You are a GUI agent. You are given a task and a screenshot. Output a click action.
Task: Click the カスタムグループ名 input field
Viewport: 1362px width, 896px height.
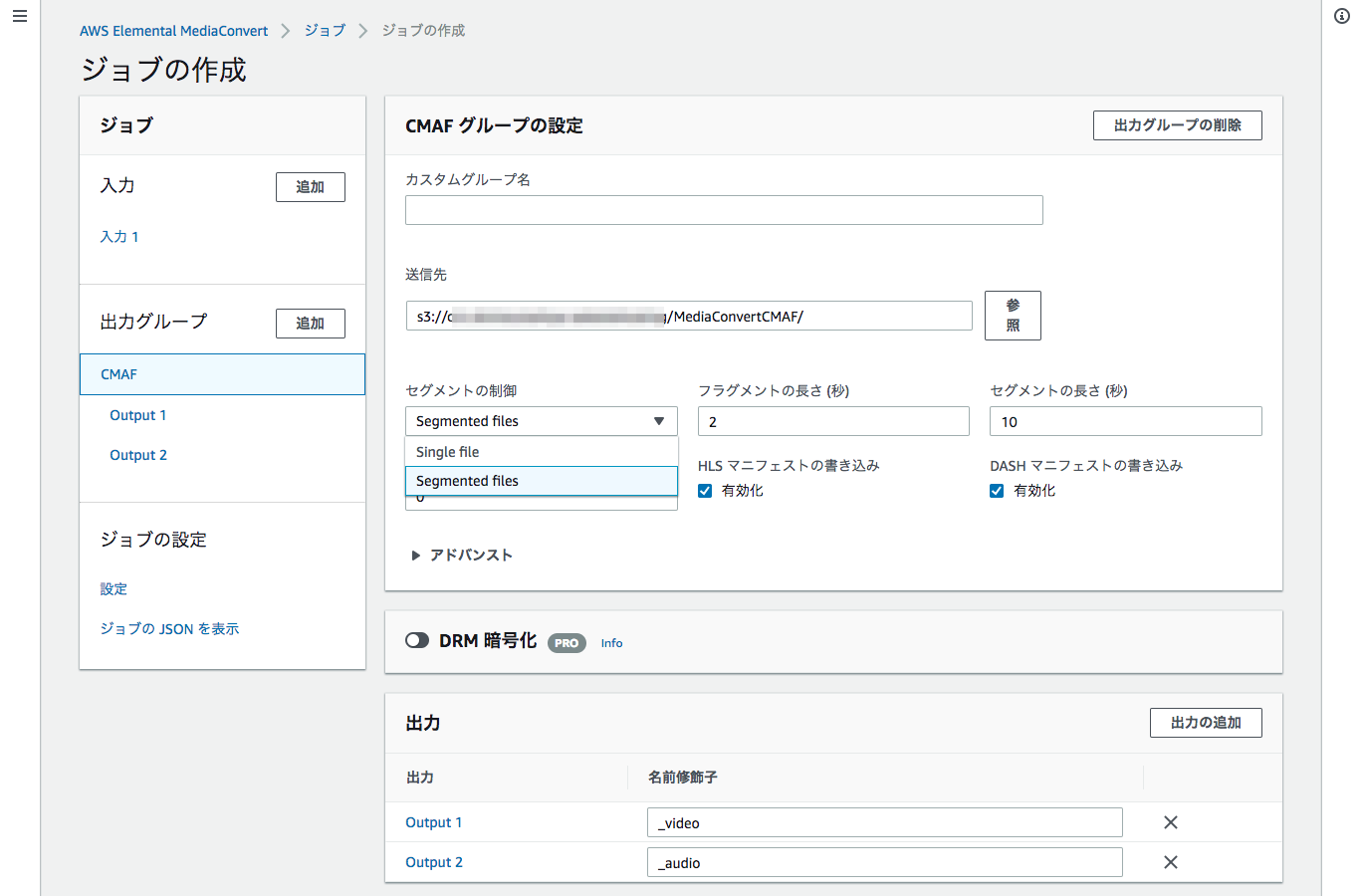[724, 209]
